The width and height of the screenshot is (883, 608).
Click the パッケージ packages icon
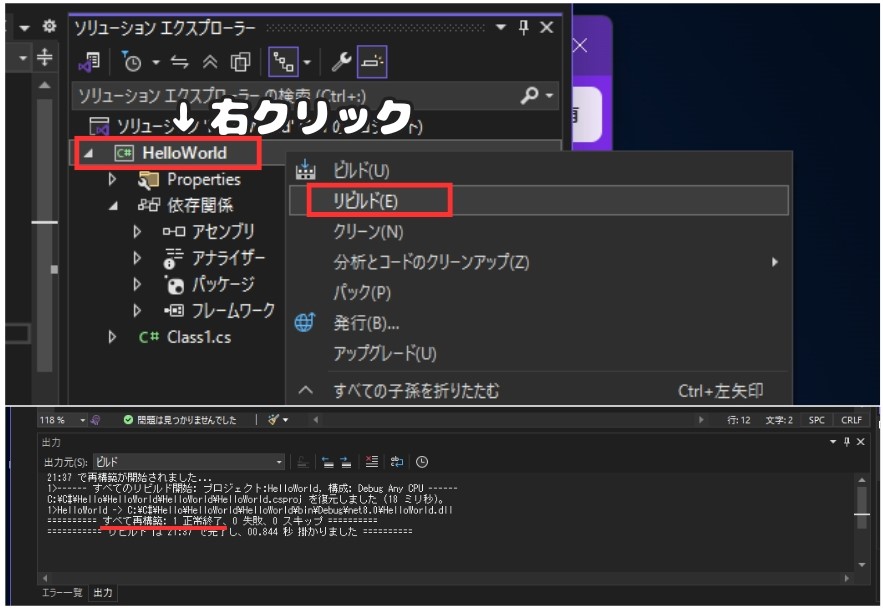(174, 285)
